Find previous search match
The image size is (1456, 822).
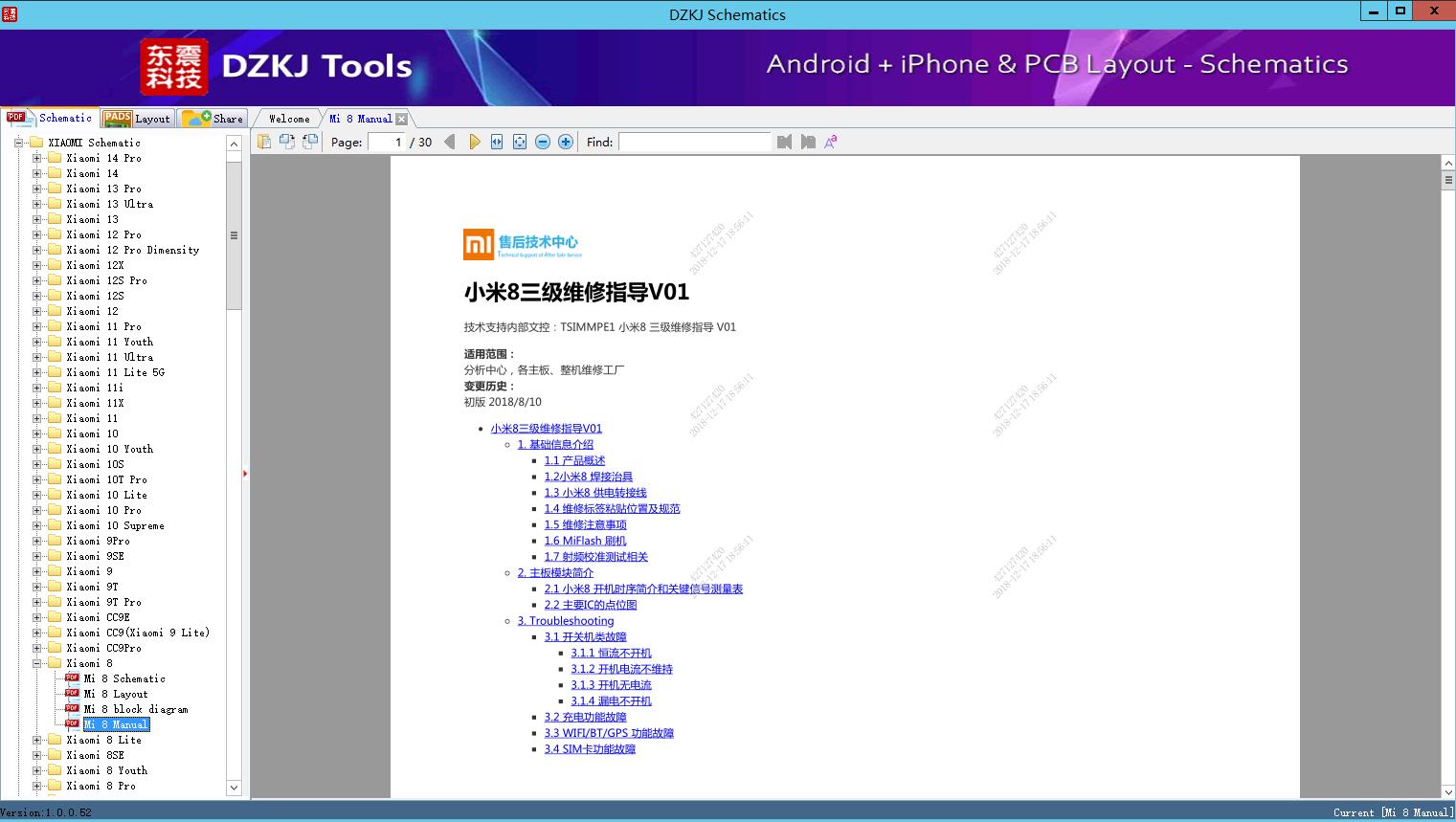point(785,142)
